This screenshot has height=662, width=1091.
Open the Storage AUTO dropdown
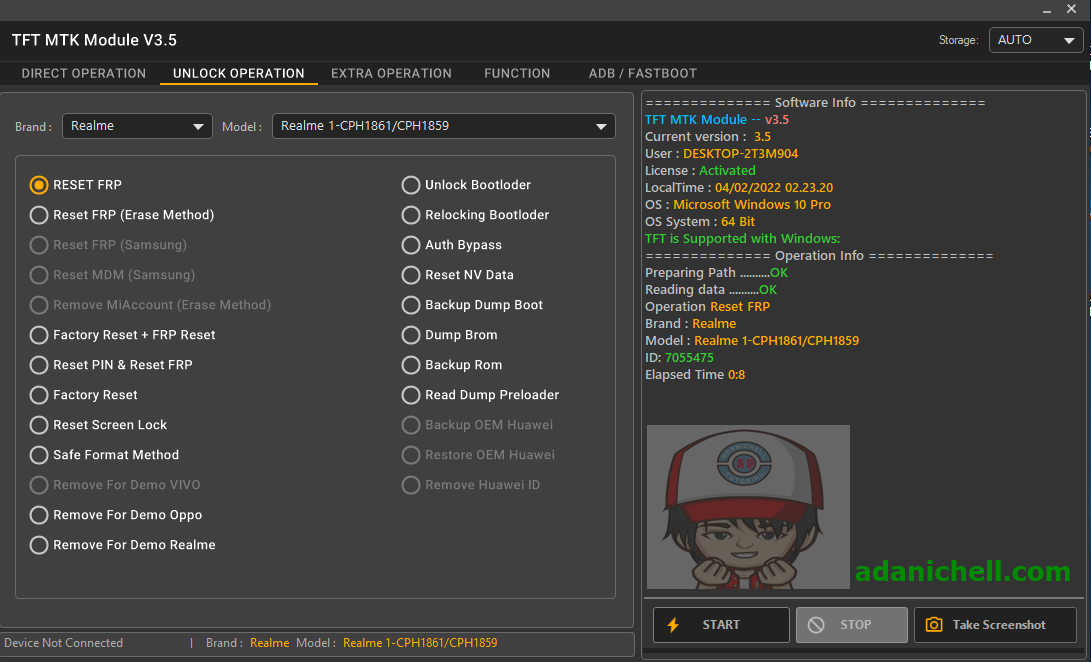[x=1036, y=40]
